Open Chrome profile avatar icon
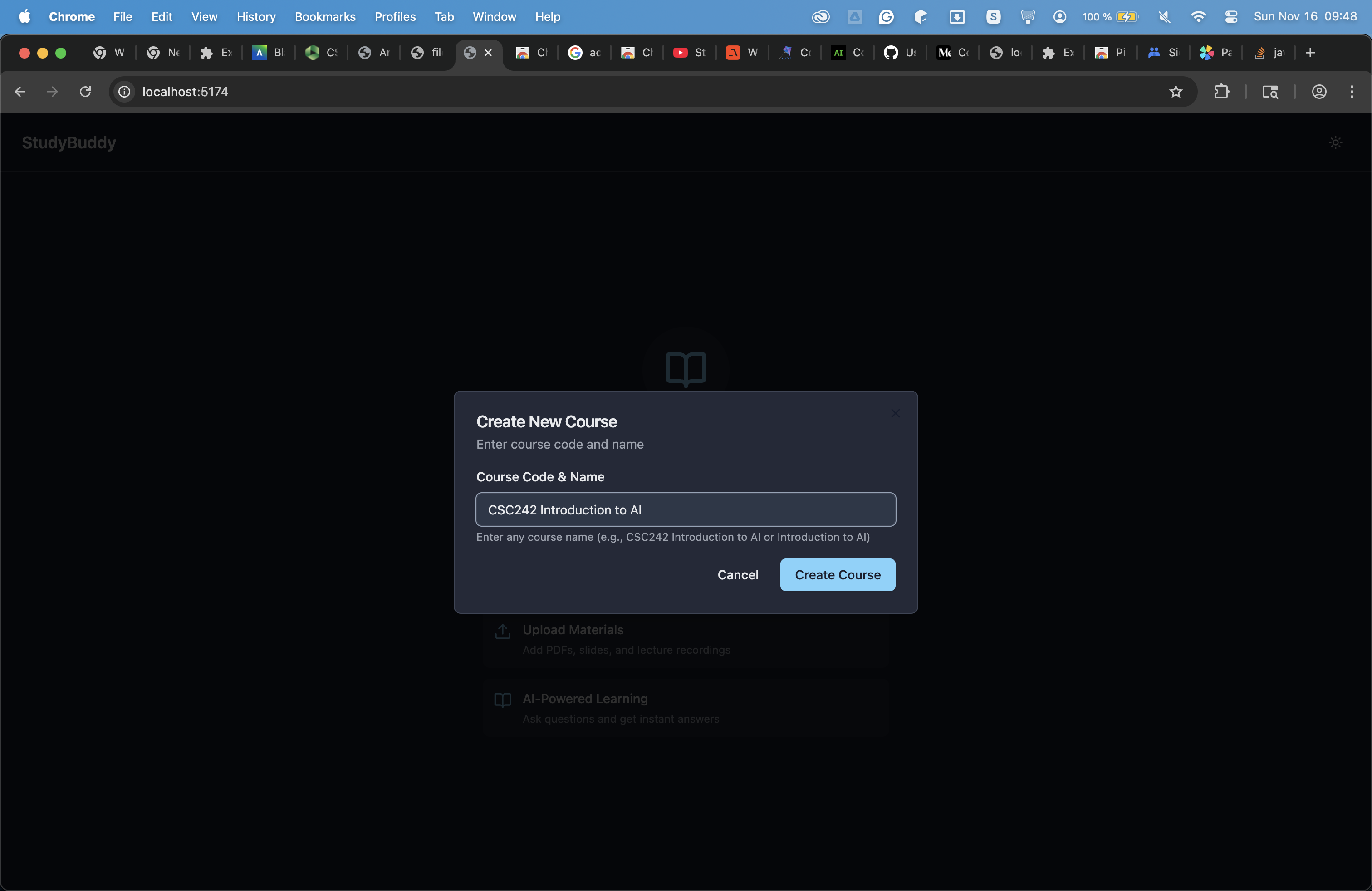This screenshot has height=891, width=1372. (1319, 92)
